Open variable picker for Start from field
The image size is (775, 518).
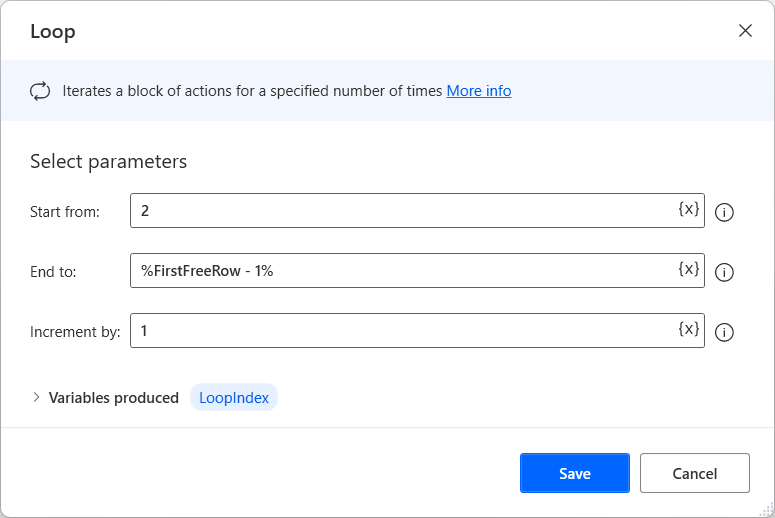click(x=688, y=210)
